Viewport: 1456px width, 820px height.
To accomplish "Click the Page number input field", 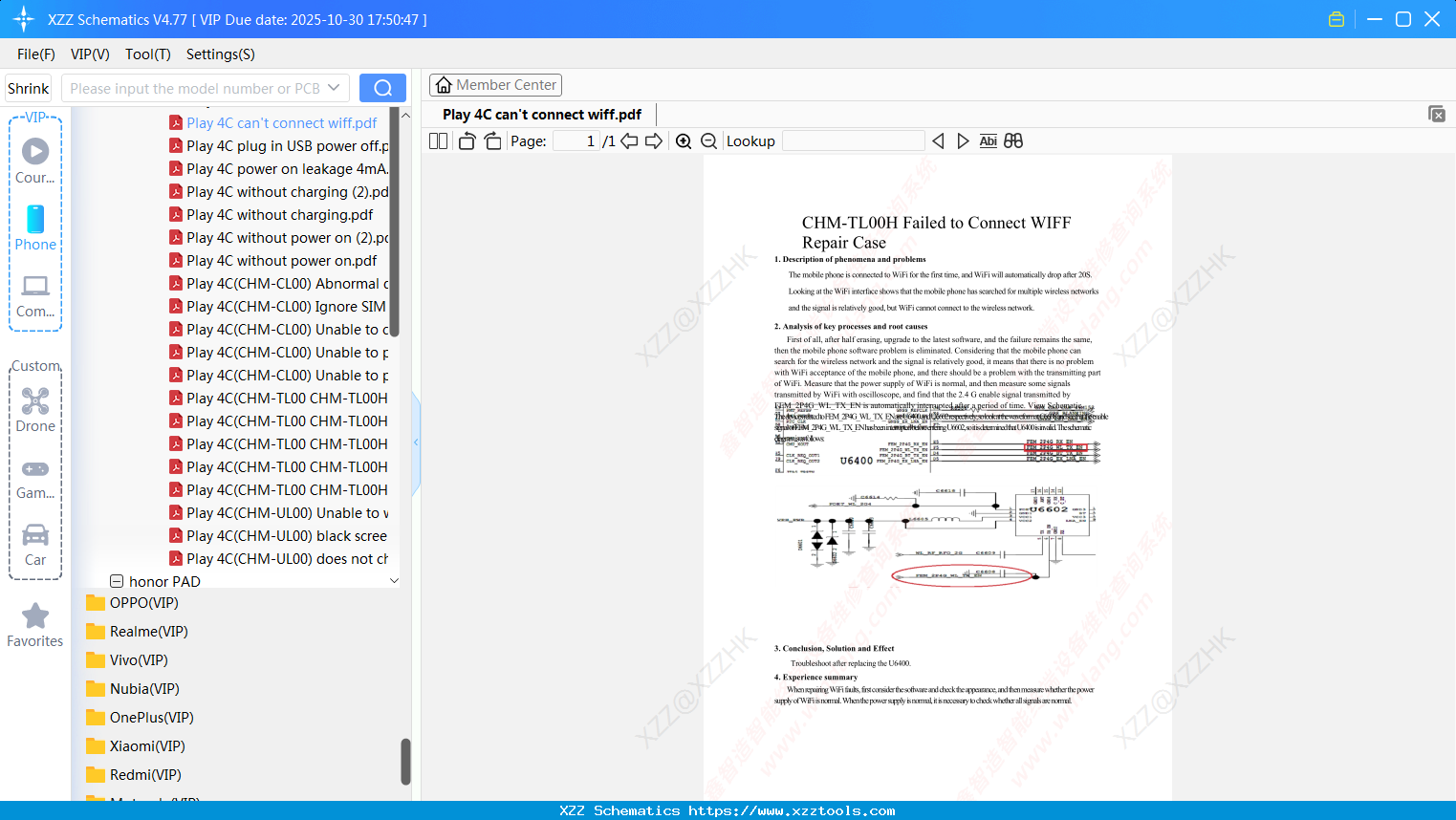I will point(576,141).
